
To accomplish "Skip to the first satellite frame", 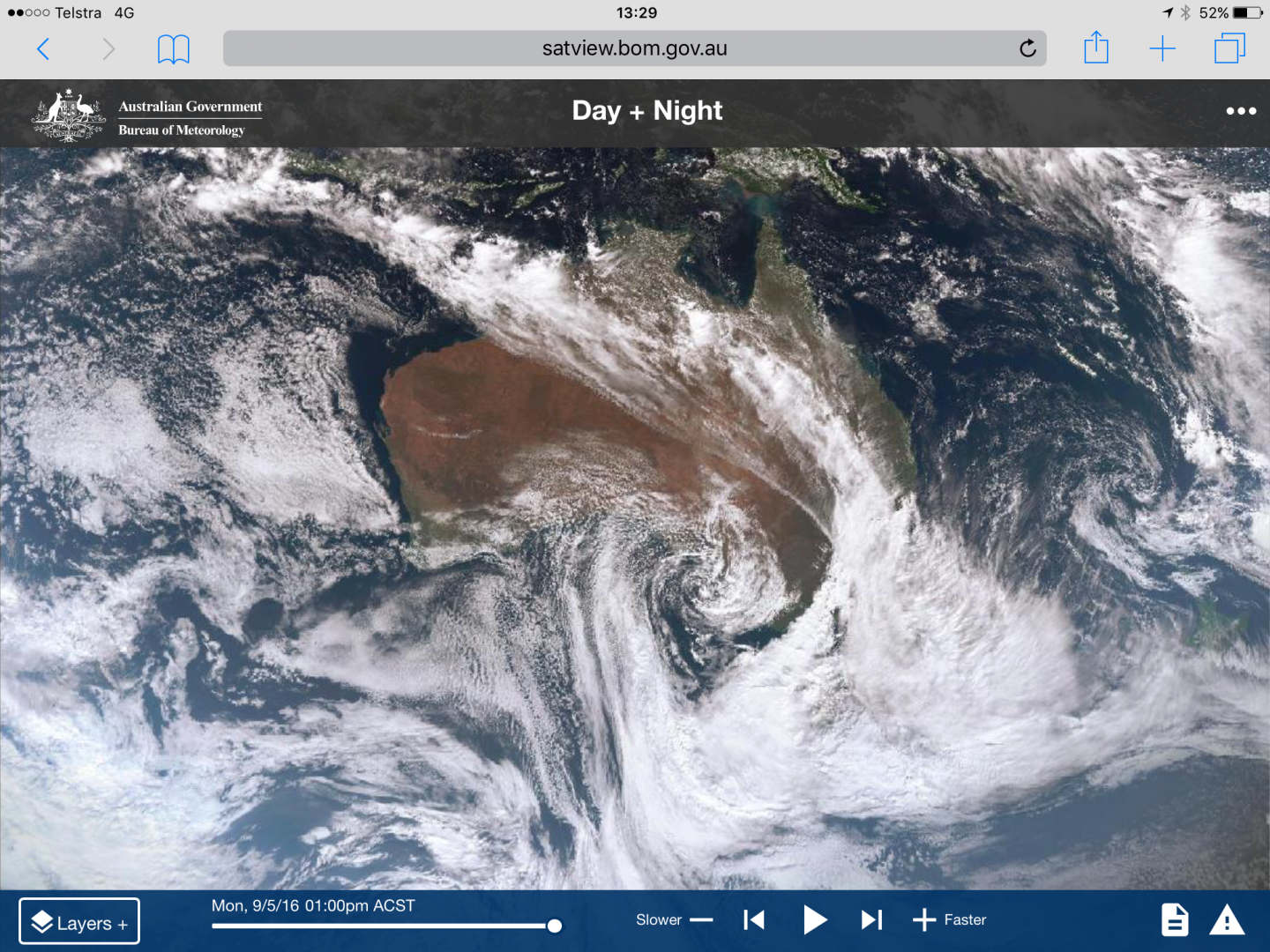I will (754, 920).
